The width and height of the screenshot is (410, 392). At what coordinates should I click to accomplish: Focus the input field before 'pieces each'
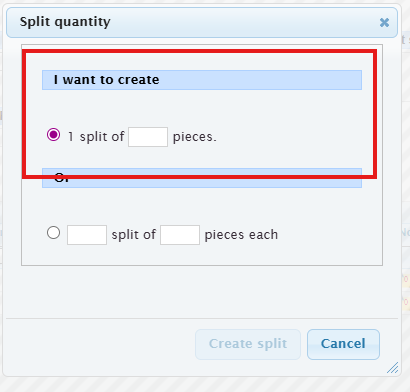point(180,235)
